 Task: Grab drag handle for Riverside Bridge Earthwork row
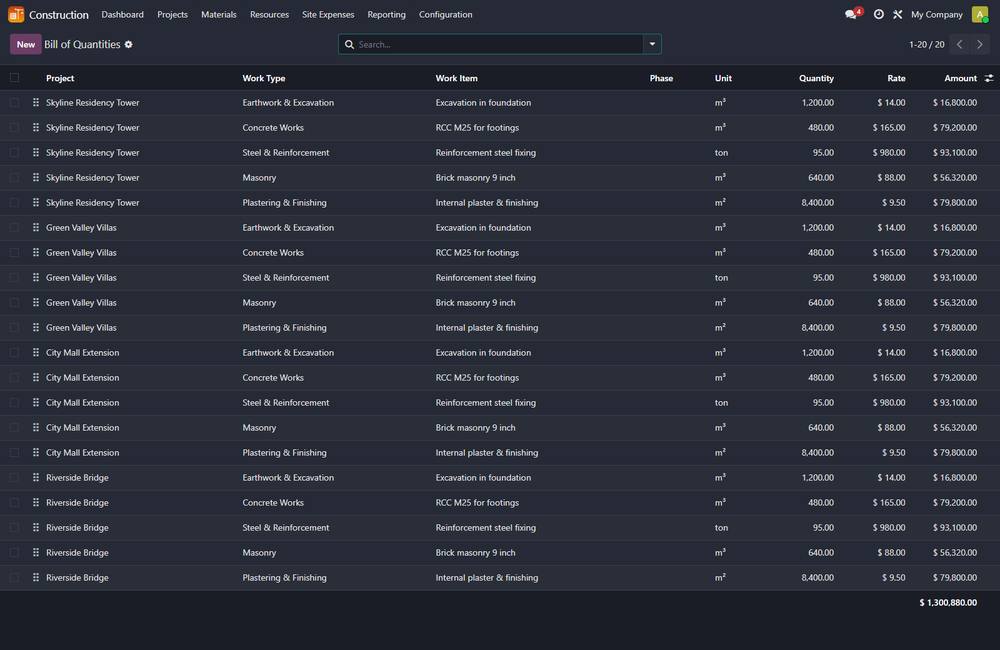pos(36,478)
